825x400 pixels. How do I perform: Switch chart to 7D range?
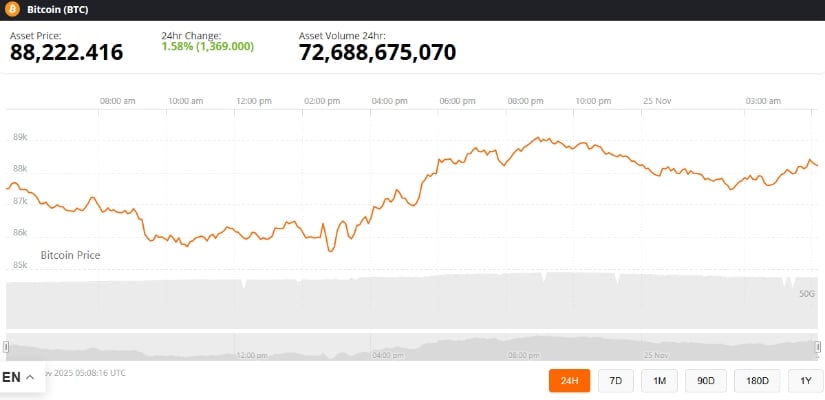616,381
